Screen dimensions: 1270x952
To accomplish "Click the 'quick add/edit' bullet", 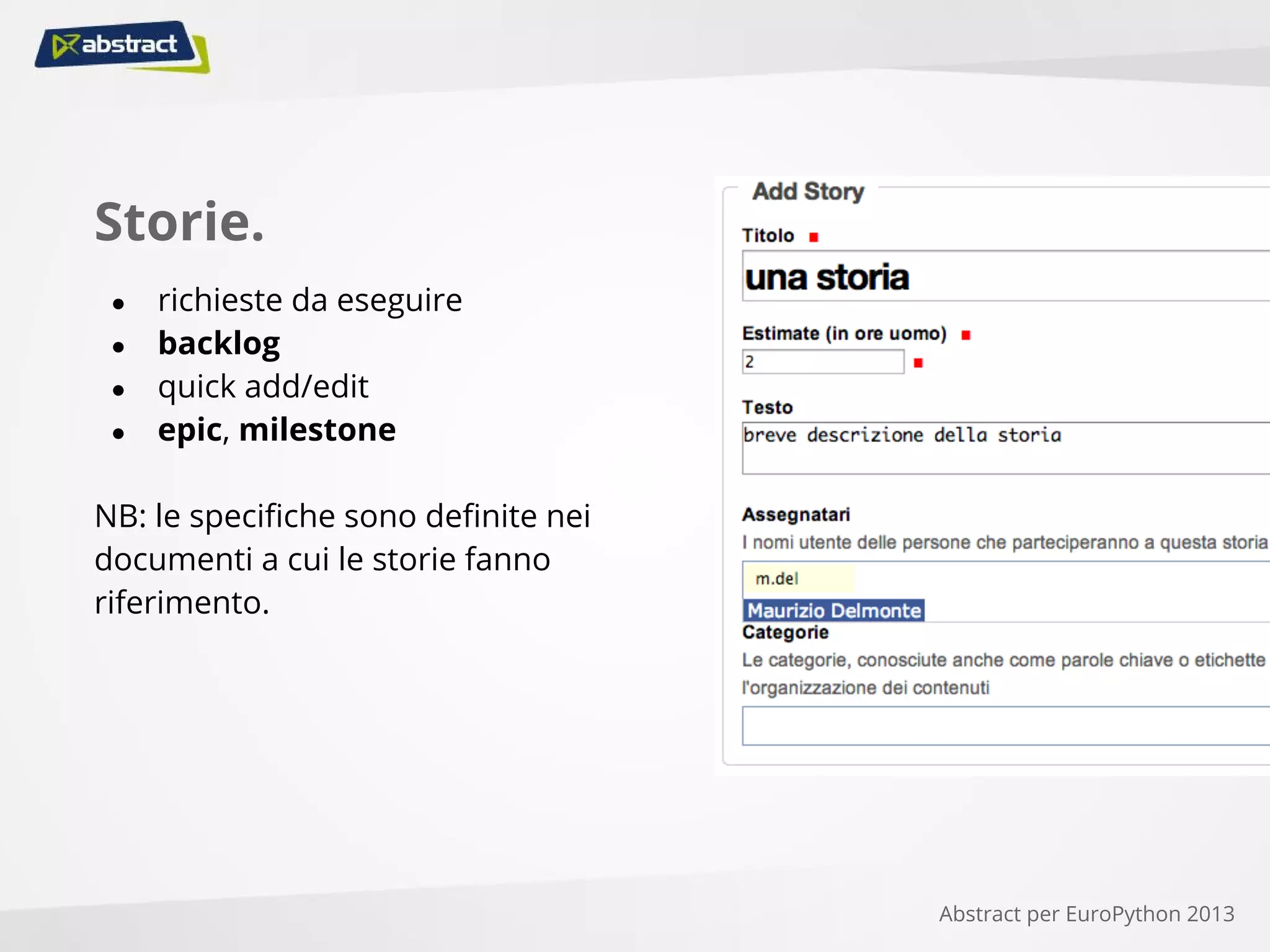I will 263,387.
